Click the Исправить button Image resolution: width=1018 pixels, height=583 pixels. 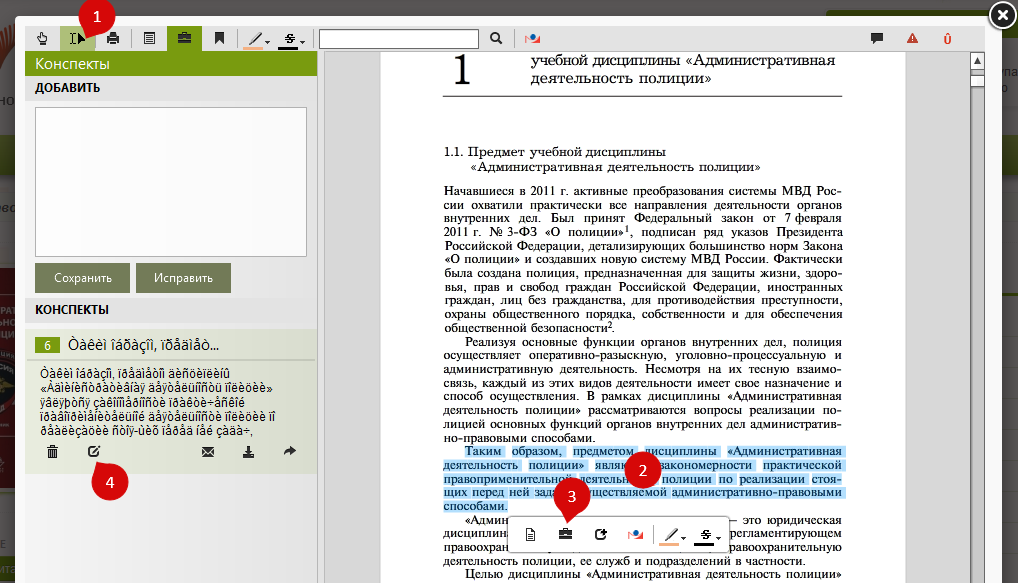pyautogui.click(x=183, y=277)
